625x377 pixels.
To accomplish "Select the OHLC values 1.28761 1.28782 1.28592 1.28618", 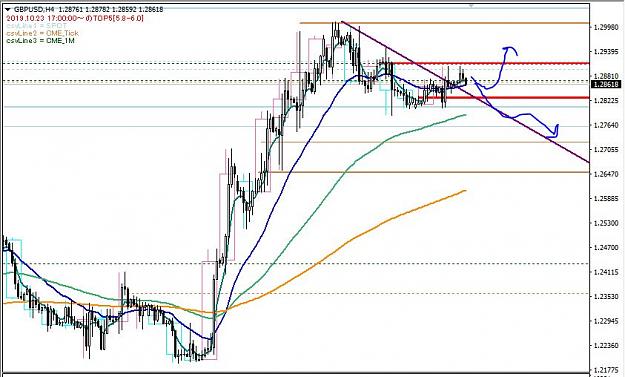I will pos(111,9).
